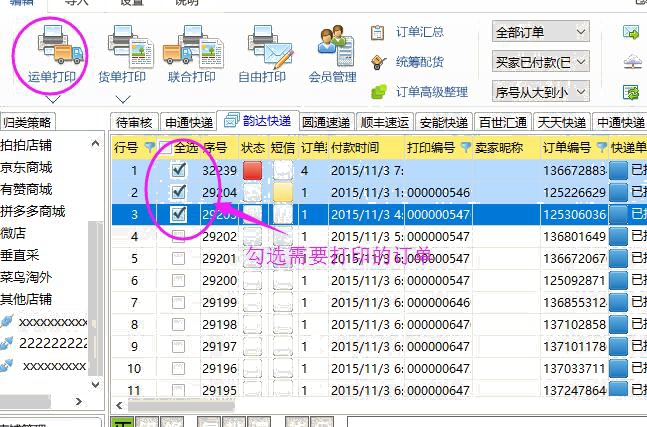Select 菜鸟淘外 in the sidebar
The width and height of the screenshot is (647, 427).
pos(26,277)
